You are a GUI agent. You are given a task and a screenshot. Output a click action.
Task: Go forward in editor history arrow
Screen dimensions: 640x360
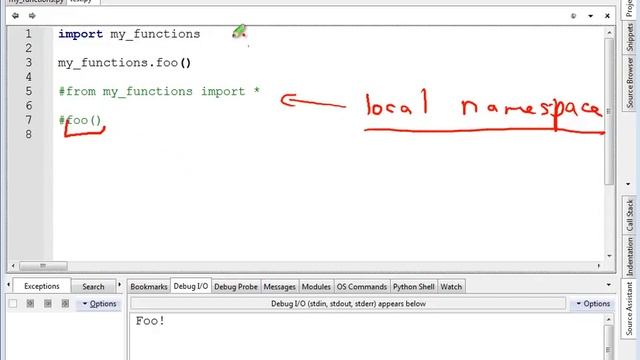(32, 16)
